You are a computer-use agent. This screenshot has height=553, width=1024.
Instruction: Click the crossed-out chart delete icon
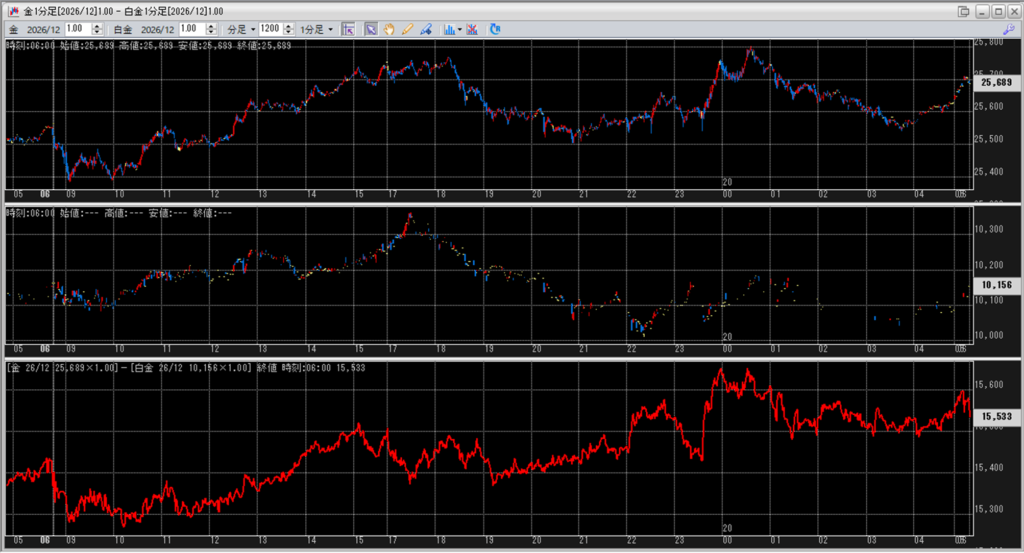[x=472, y=29]
